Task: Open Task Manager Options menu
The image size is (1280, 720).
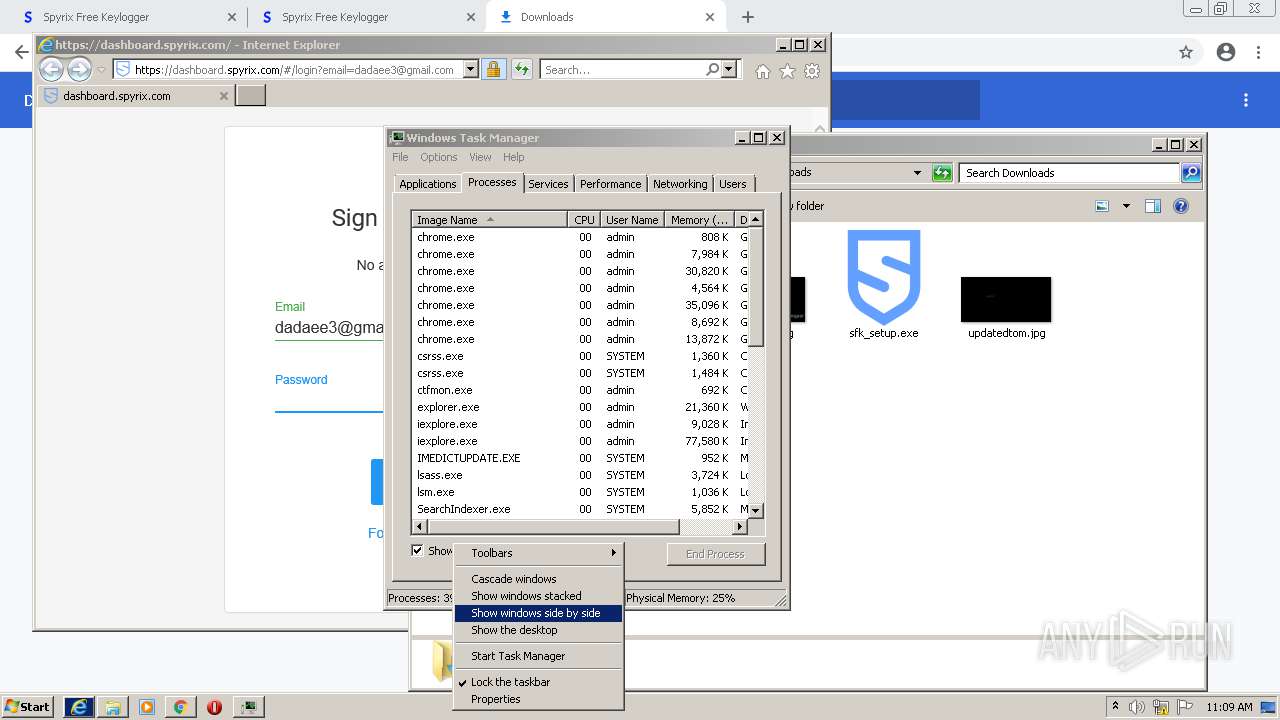Action: point(438,157)
